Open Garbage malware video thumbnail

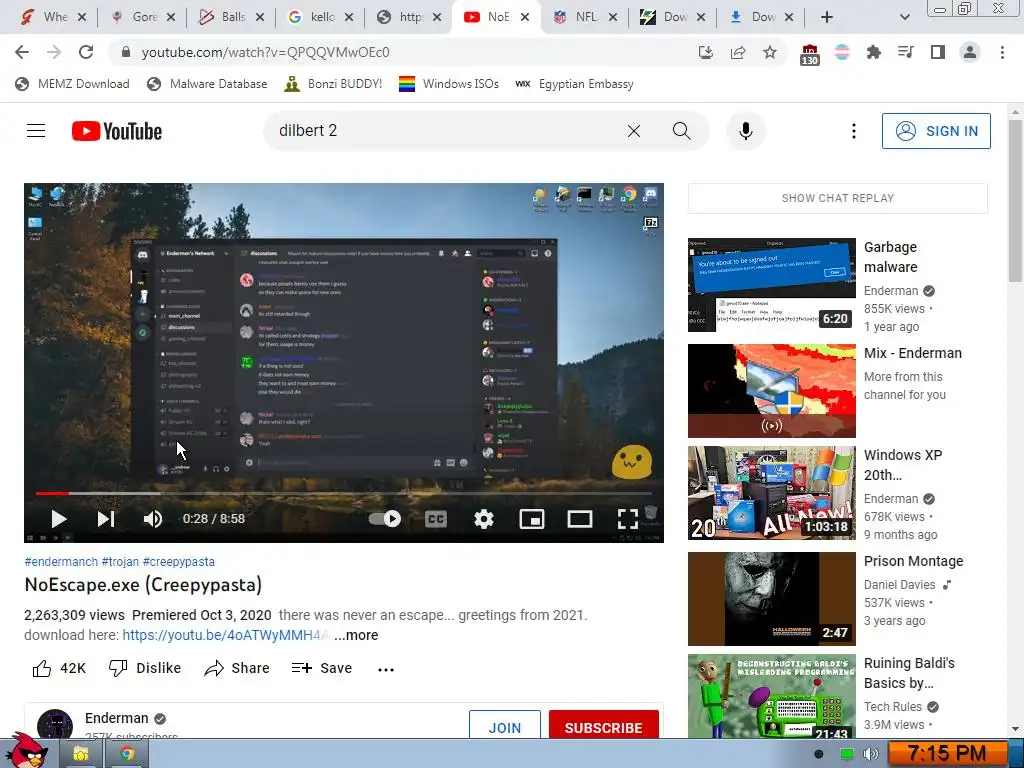click(771, 285)
